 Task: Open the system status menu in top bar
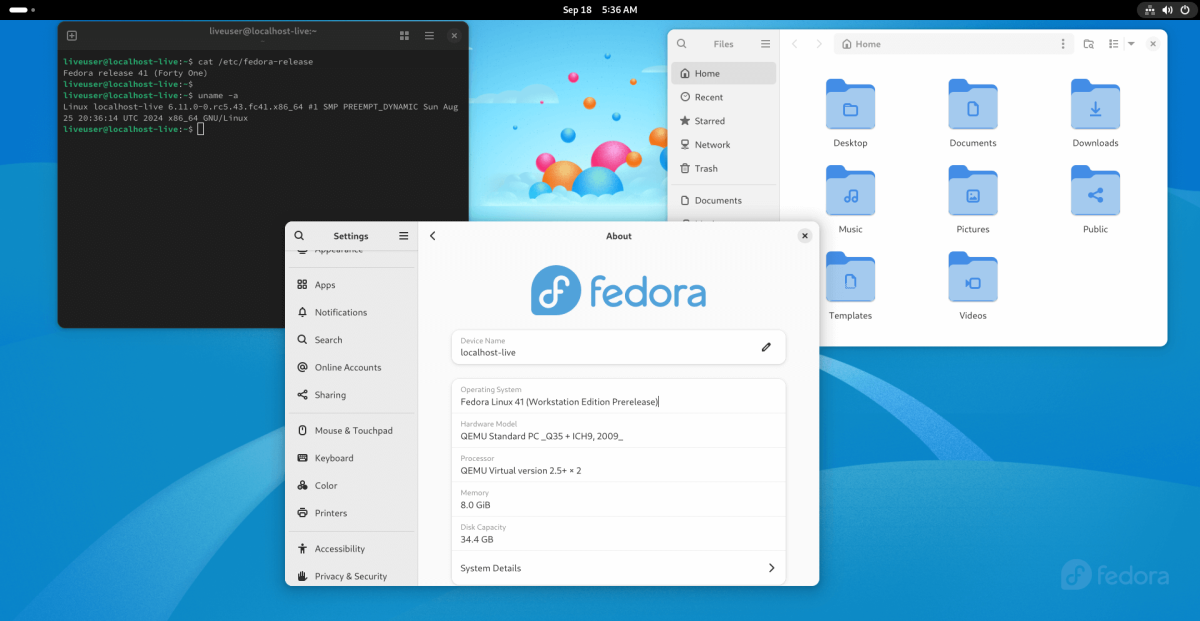point(1165,9)
